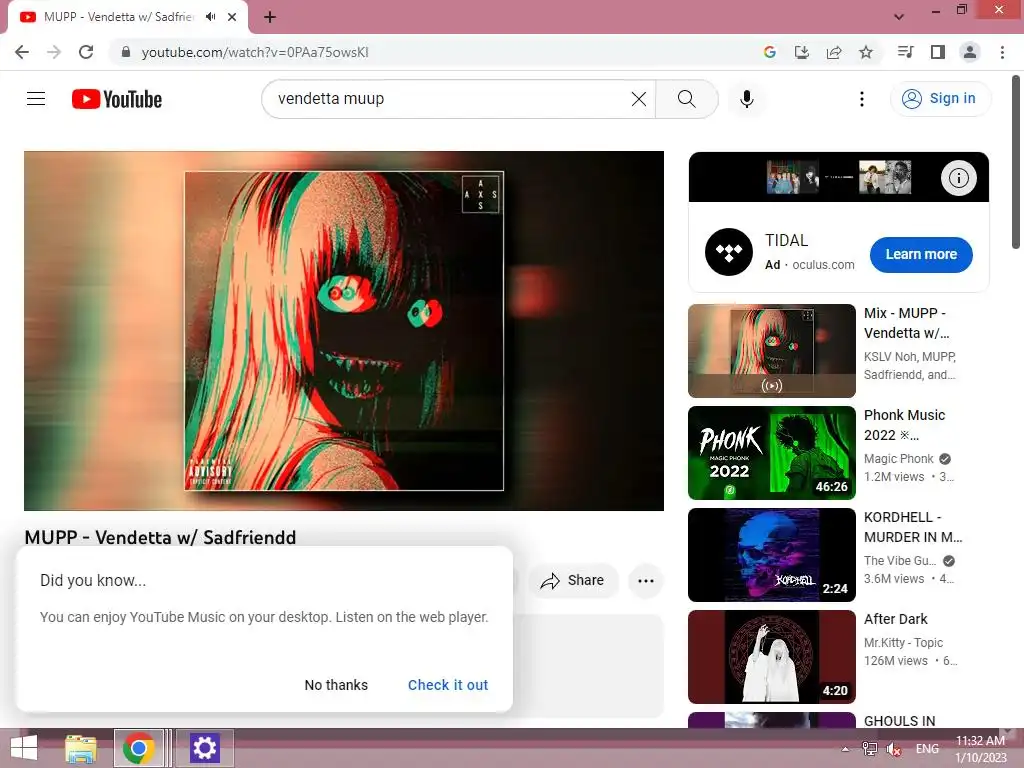Click the install app icon in address bar
The height and width of the screenshot is (768, 1024).
[x=802, y=52]
